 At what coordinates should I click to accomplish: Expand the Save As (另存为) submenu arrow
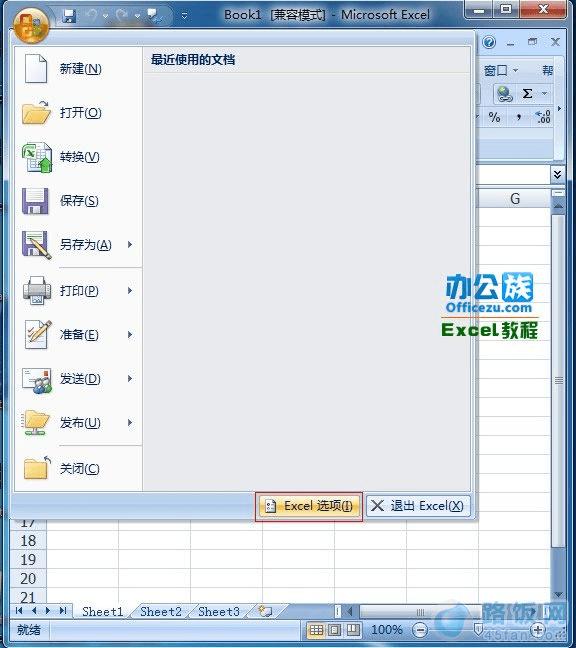pos(130,245)
